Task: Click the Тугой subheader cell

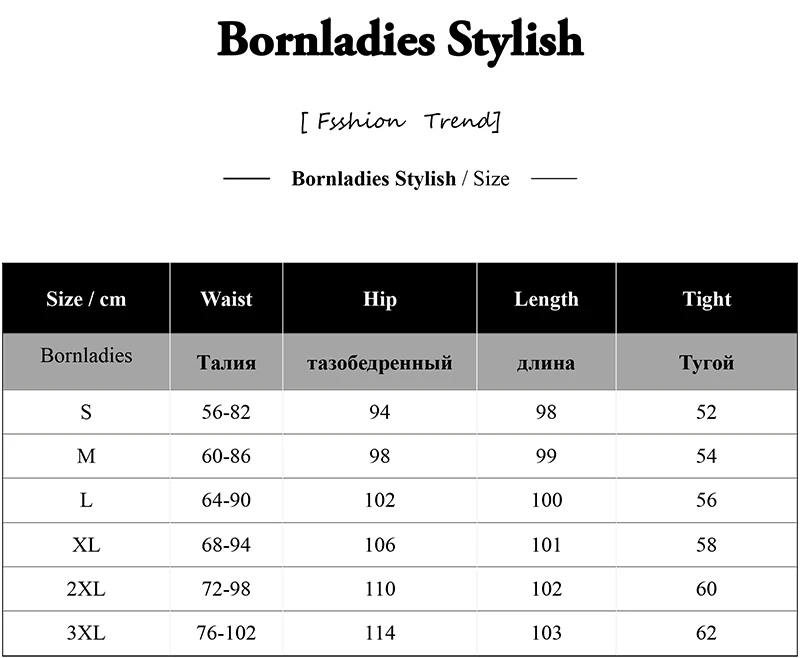Action: tap(707, 362)
